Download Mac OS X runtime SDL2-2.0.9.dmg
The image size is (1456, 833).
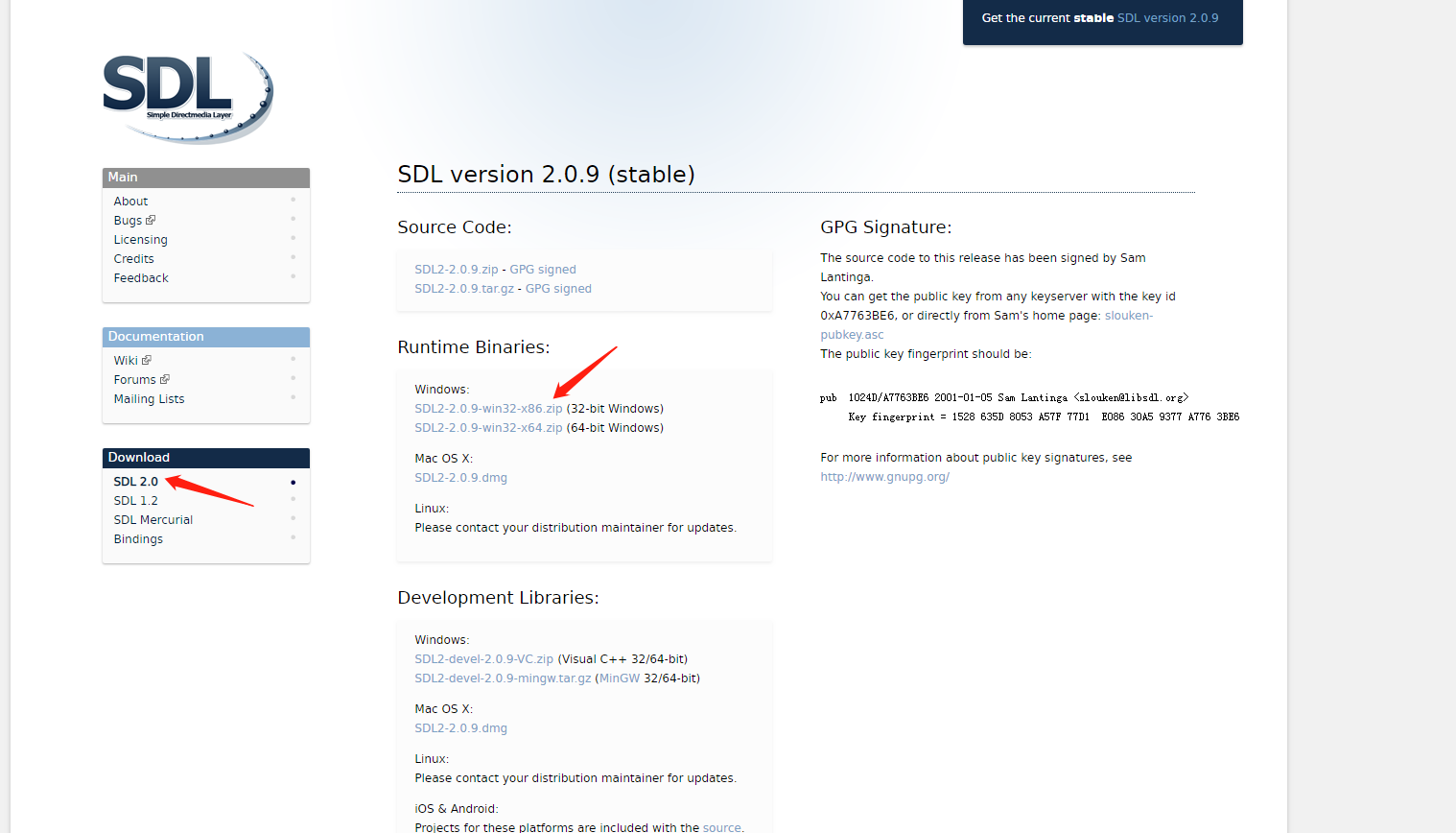tap(460, 478)
